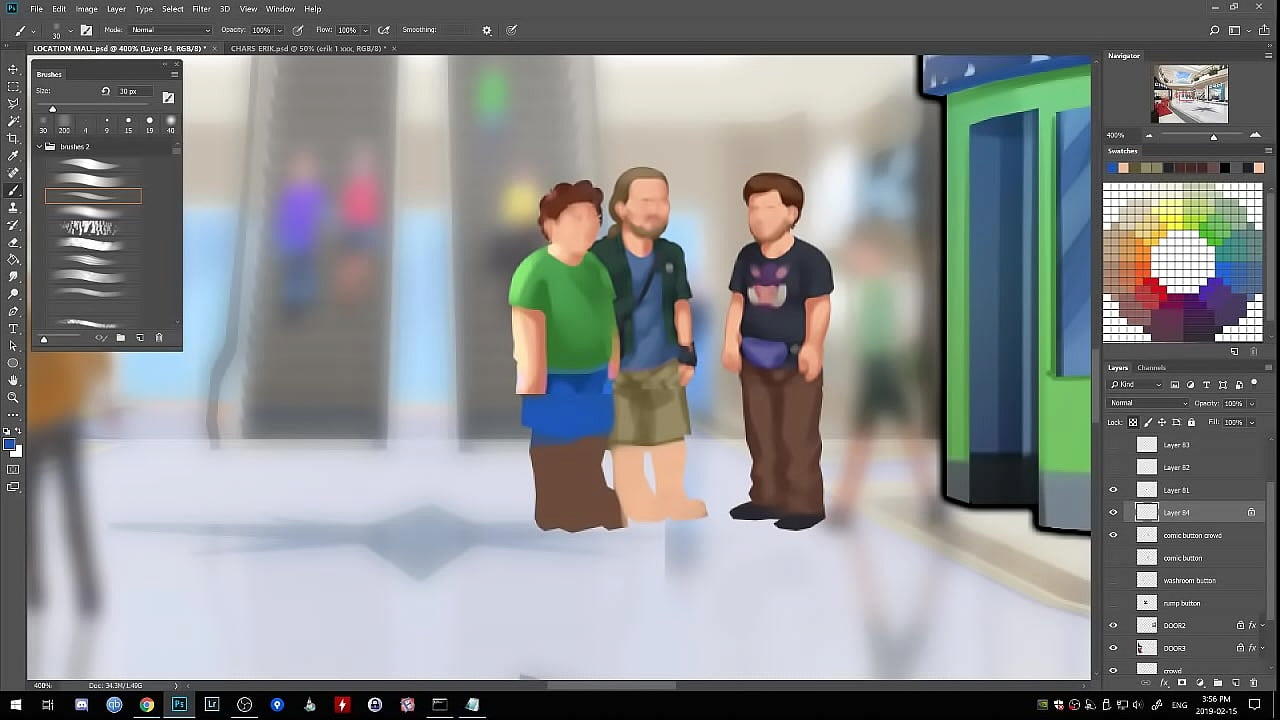Click the delete layer trash icon
The height and width of the screenshot is (720, 1280).
coord(1253,683)
